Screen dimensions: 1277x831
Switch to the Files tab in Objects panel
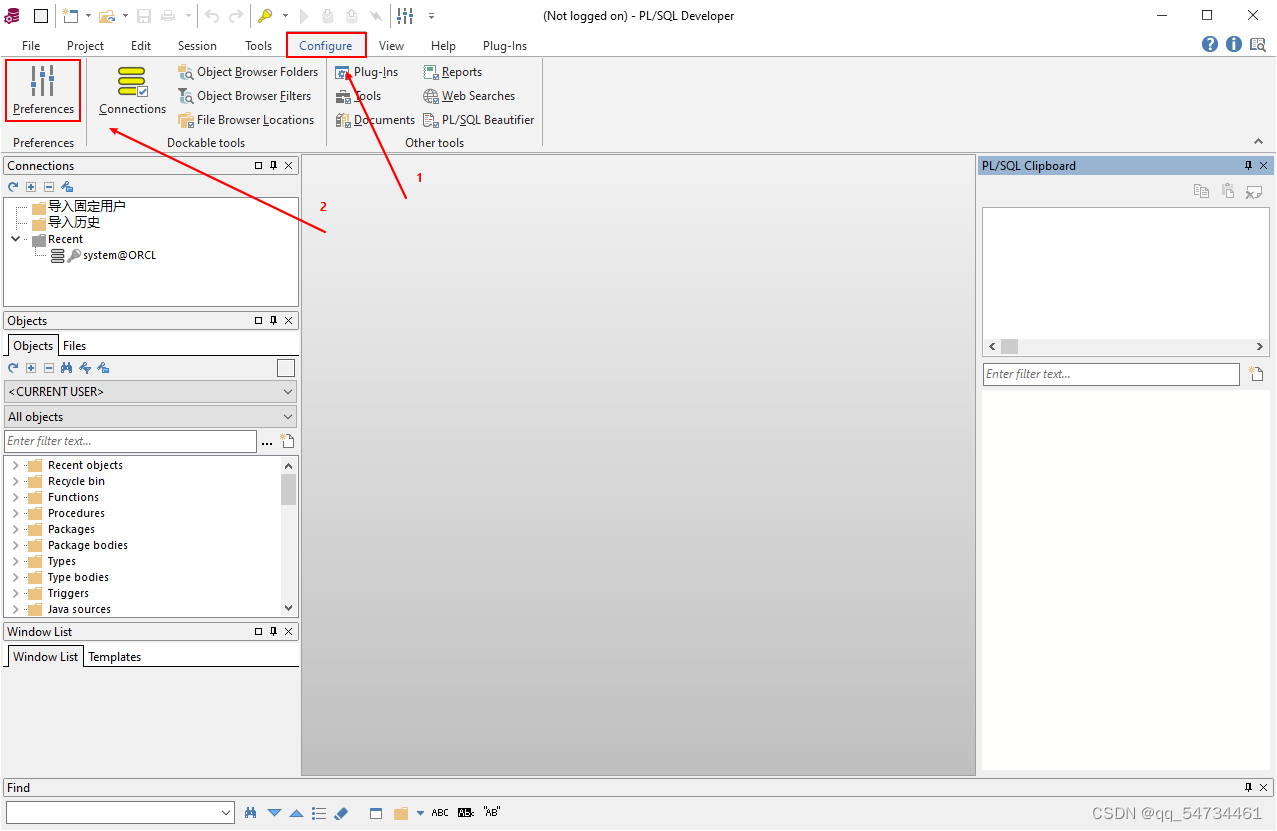click(x=75, y=346)
